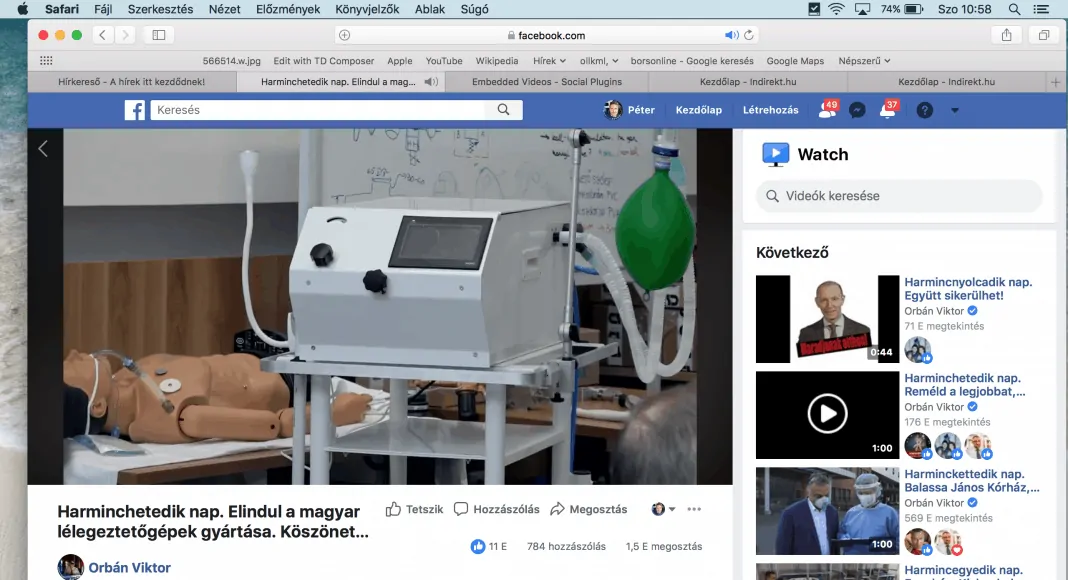The width and height of the screenshot is (1068, 580).
Task: Open the Facebook account dropdown arrow
Action: point(955,110)
